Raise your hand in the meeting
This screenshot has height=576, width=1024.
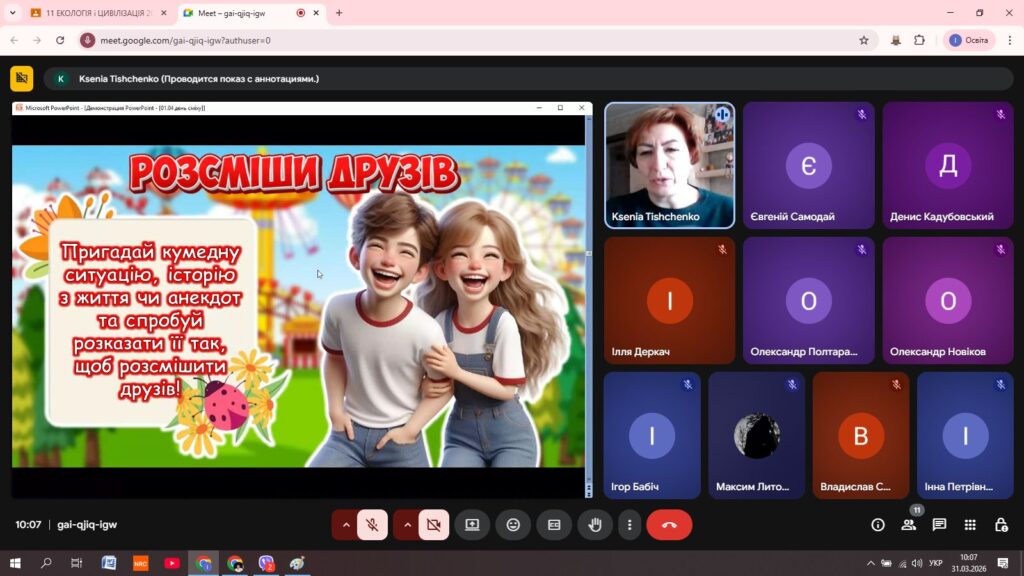click(x=595, y=524)
